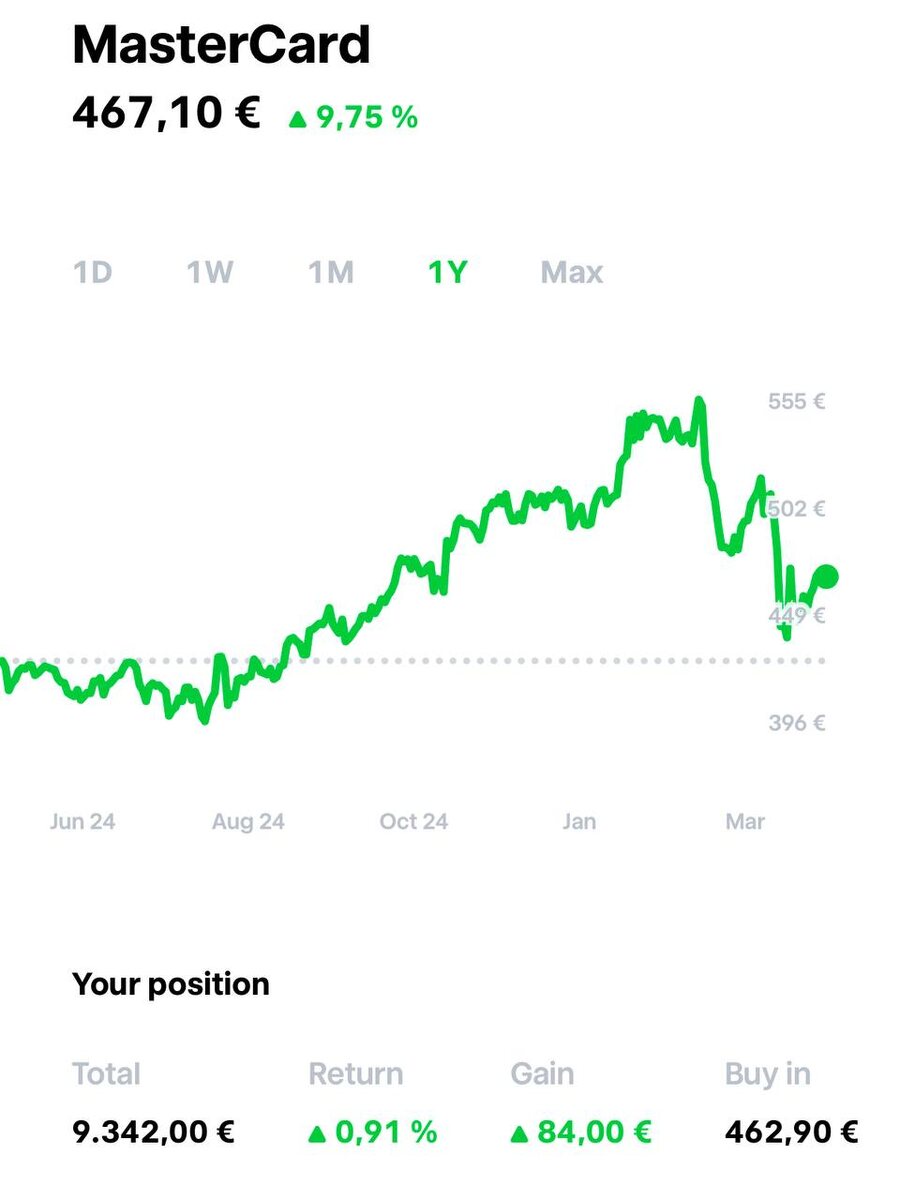900x1200 pixels.
Task: Click the Mar date label
Action: 745,822
